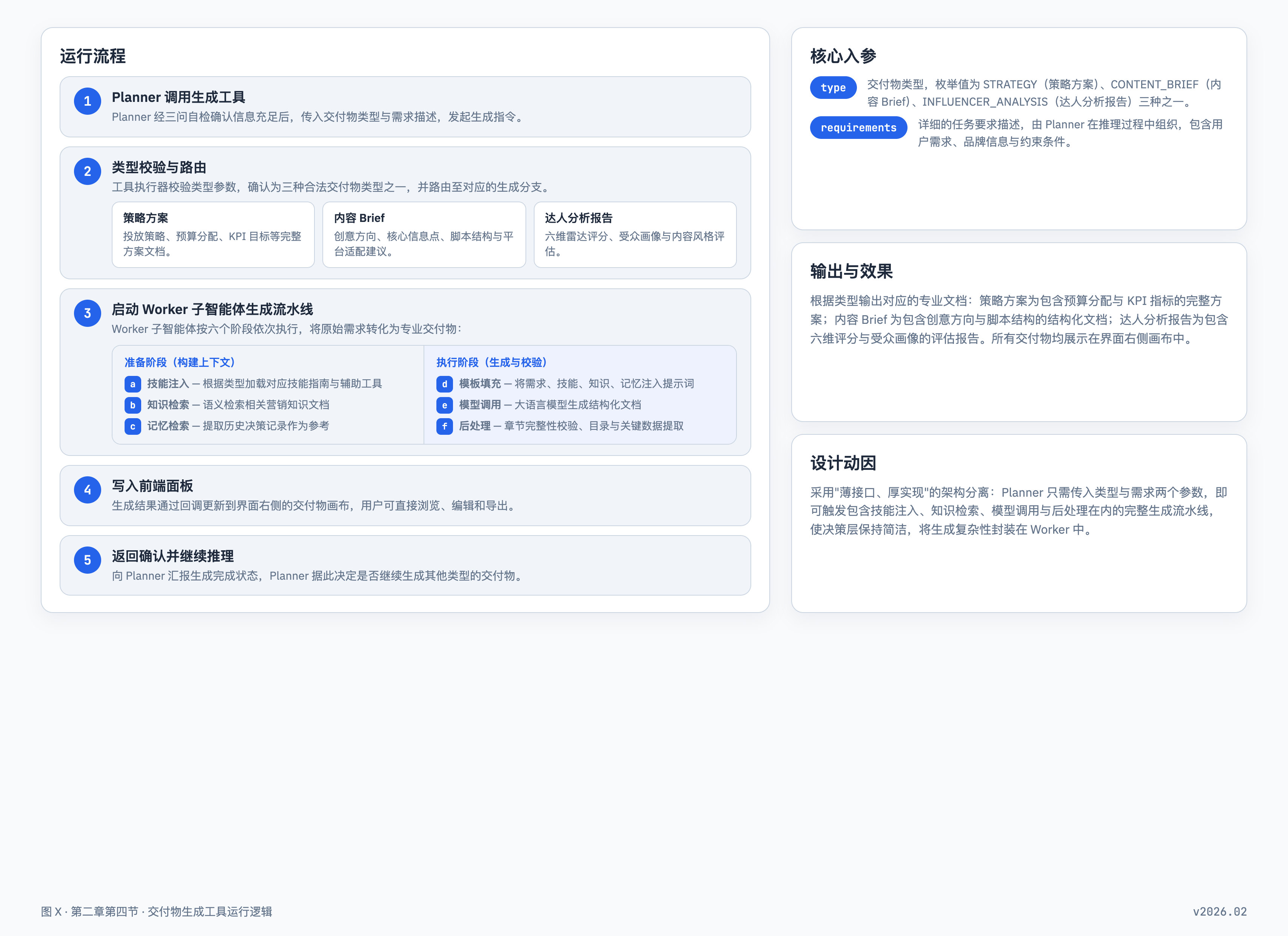Toggle the 'e' badge beside 模型调用
Image resolution: width=1288 pixels, height=936 pixels.
click(444, 405)
